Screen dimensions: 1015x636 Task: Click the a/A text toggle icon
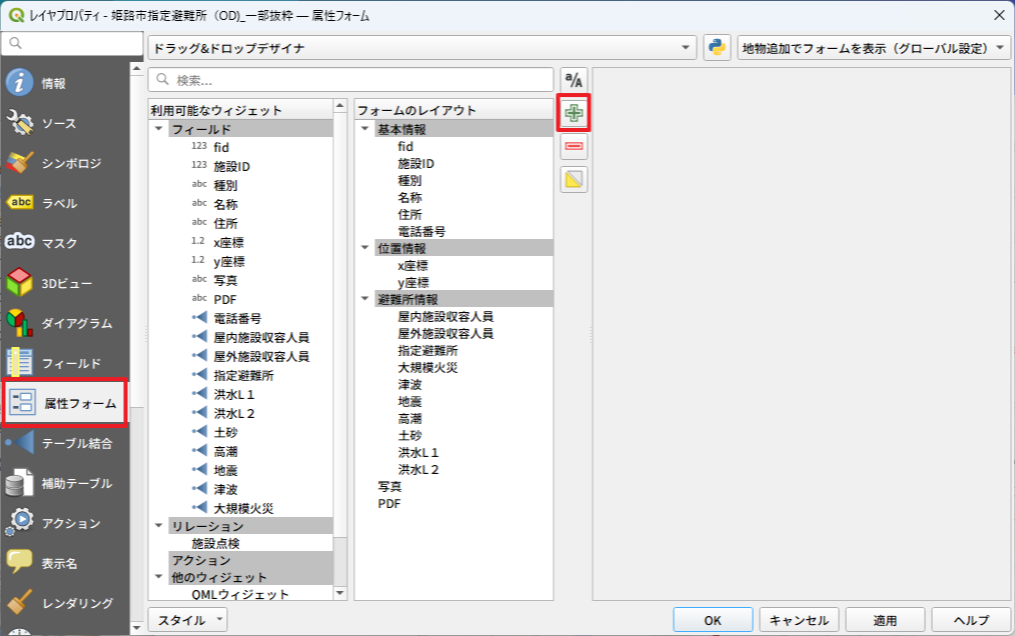[574, 80]
